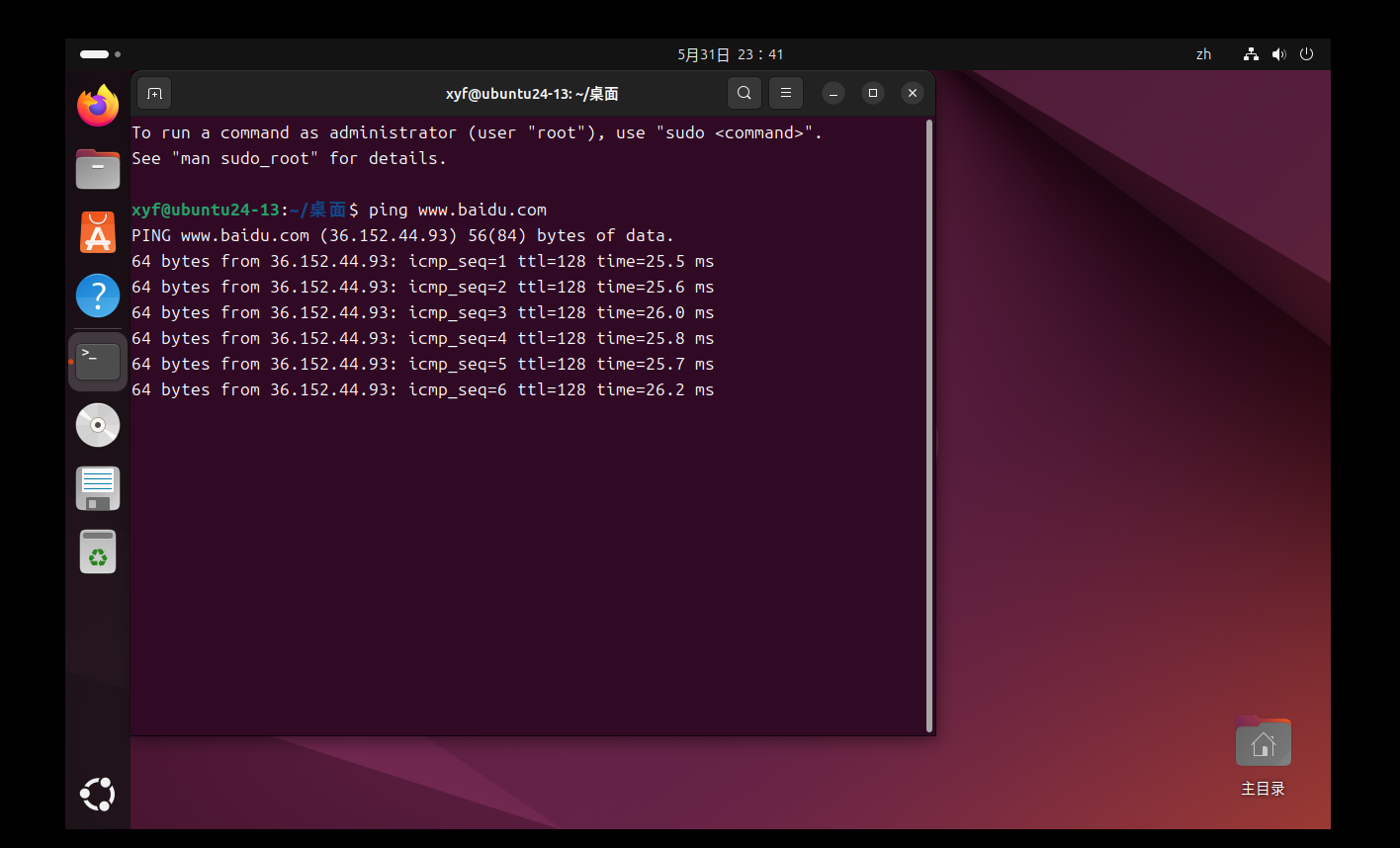Show applications with Ubuntu logo button
1400x848 pixels.
click(x=98, y=794)
